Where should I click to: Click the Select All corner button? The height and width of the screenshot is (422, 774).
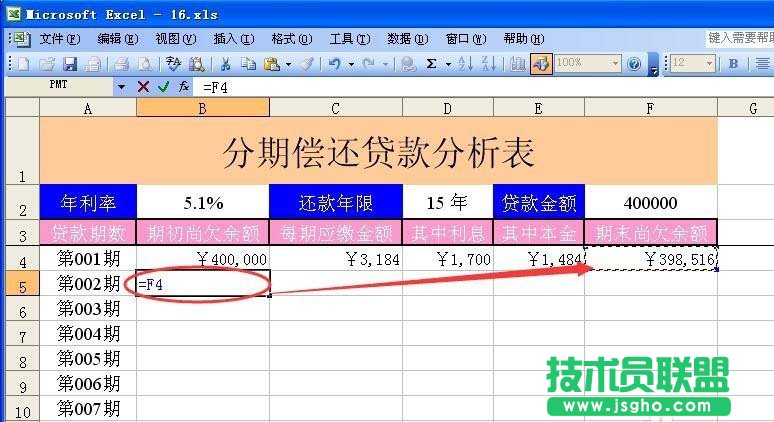22,107
